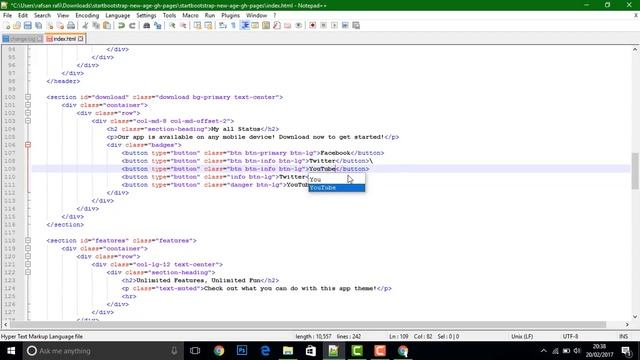Click the horizontal scrollbar thumb
Image resolution: width=640 pixels, height=360 pixels.
click(x=308, y=324)
